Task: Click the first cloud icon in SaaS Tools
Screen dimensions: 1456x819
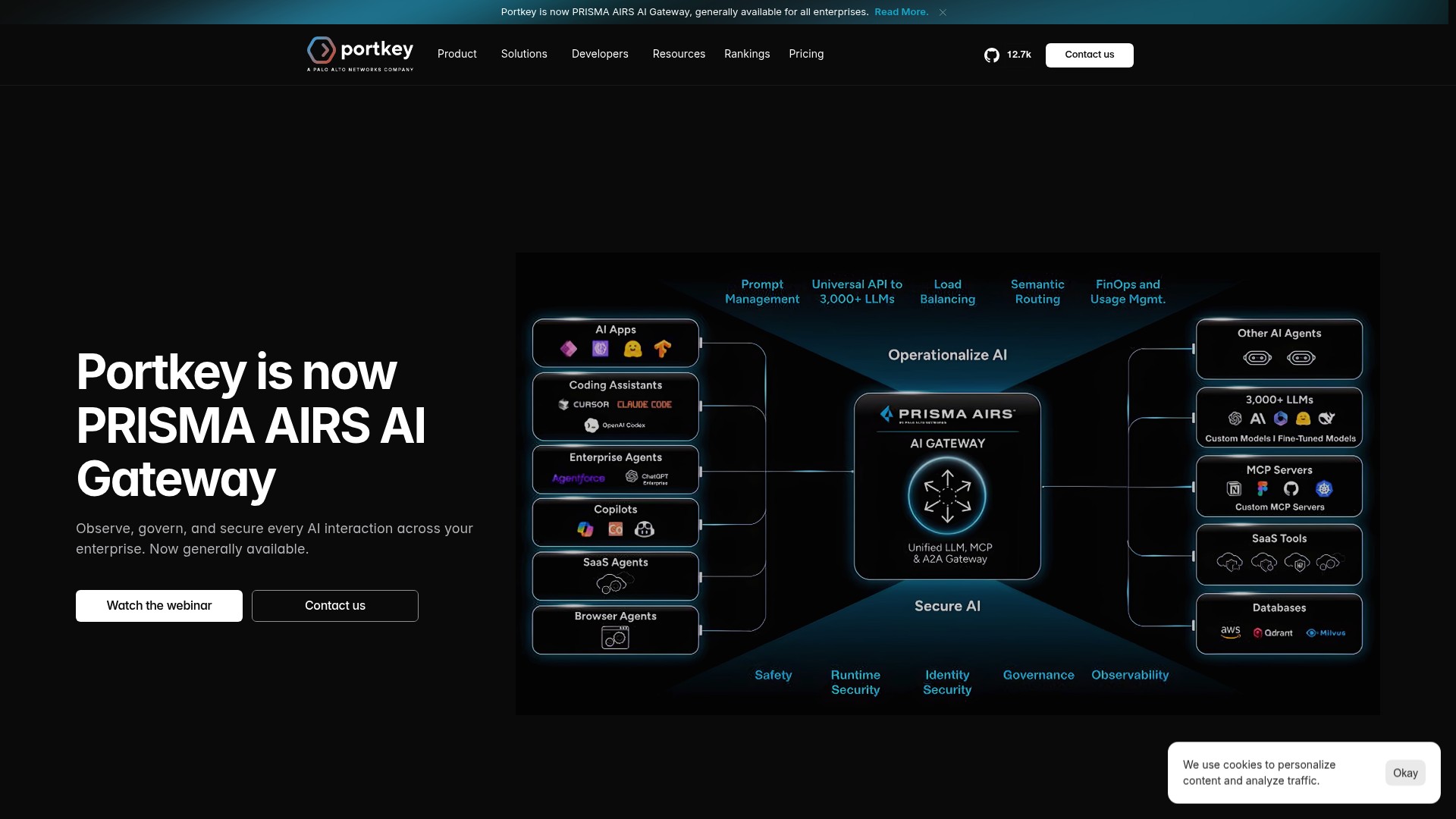Action: (1230, 562)
